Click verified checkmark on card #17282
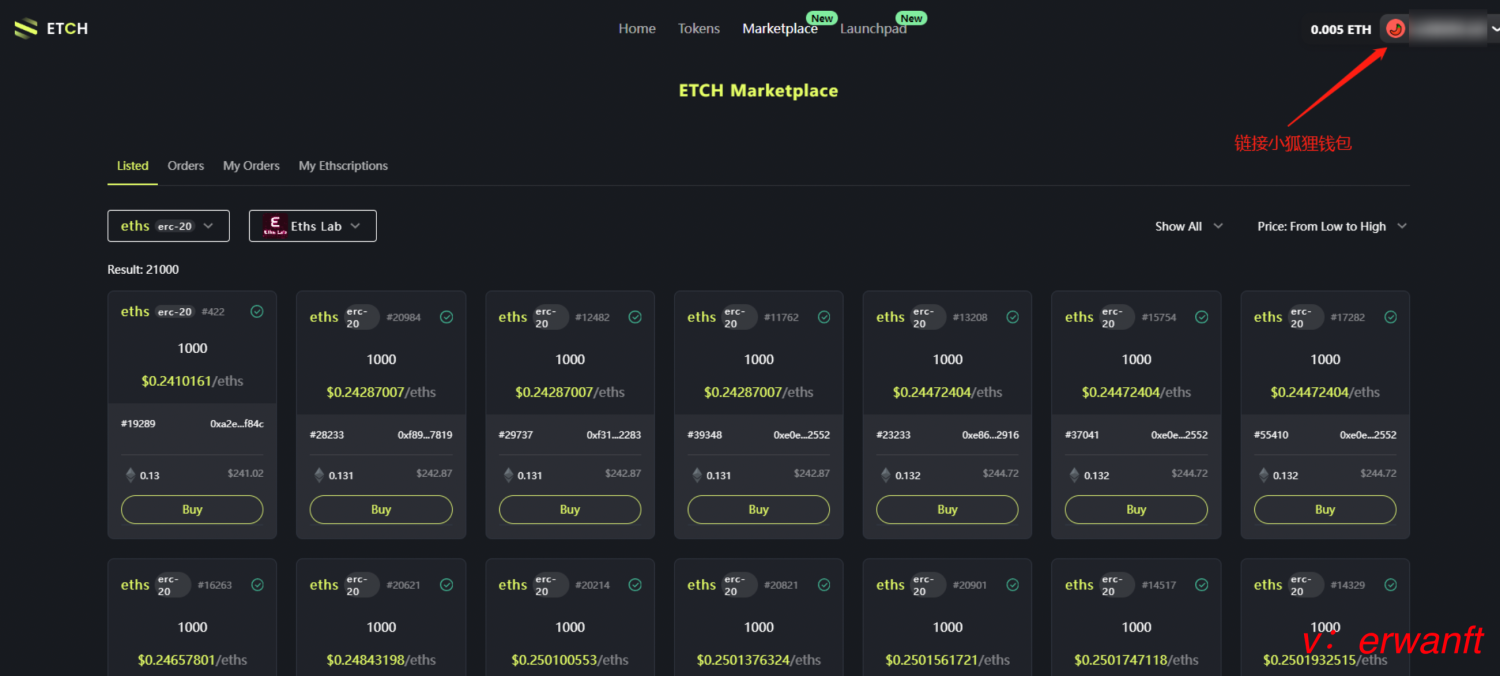 coord(1390,317)
